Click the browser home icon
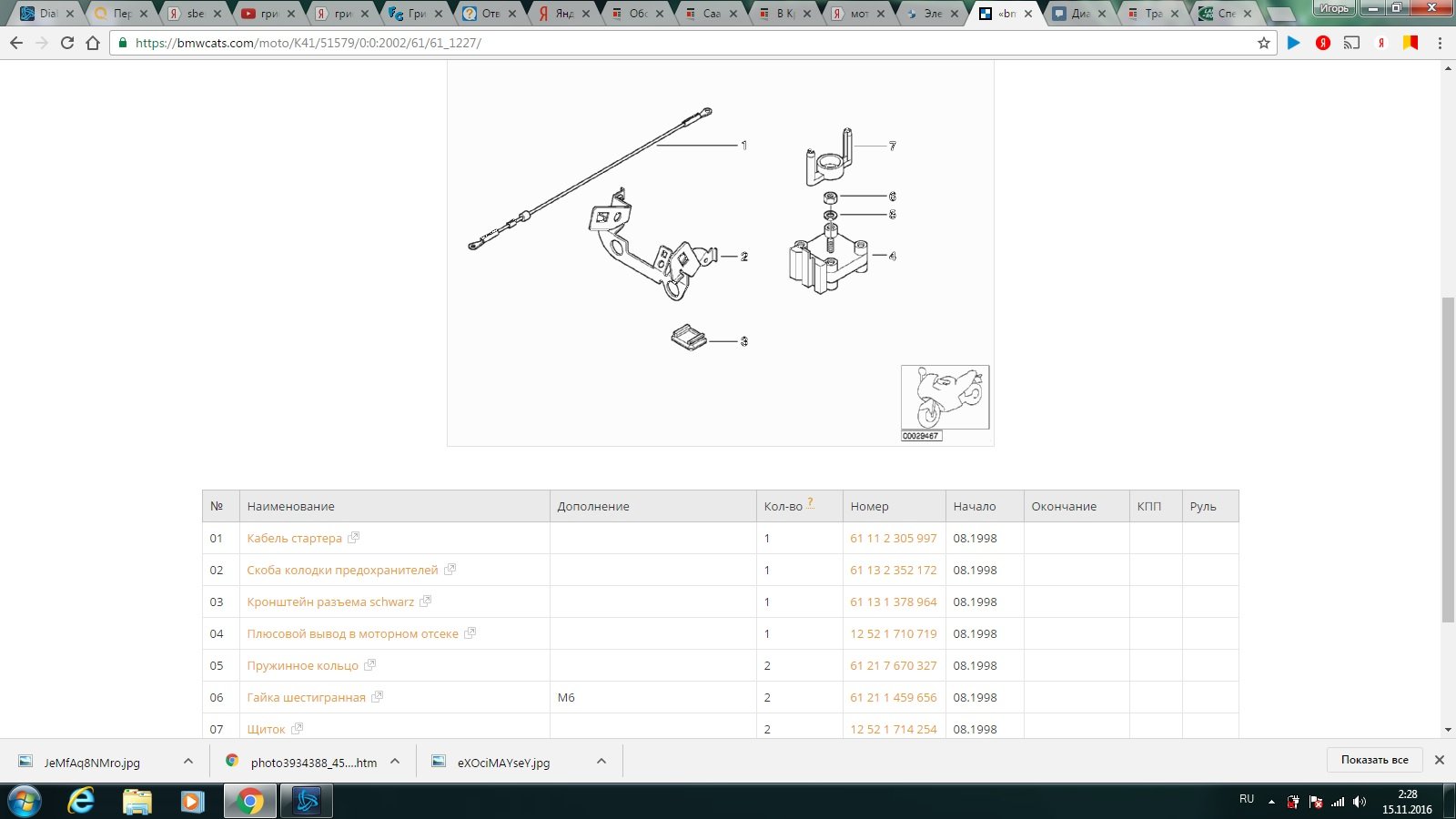Viewport: 1456px width, 819px height. tap(93, 43)
